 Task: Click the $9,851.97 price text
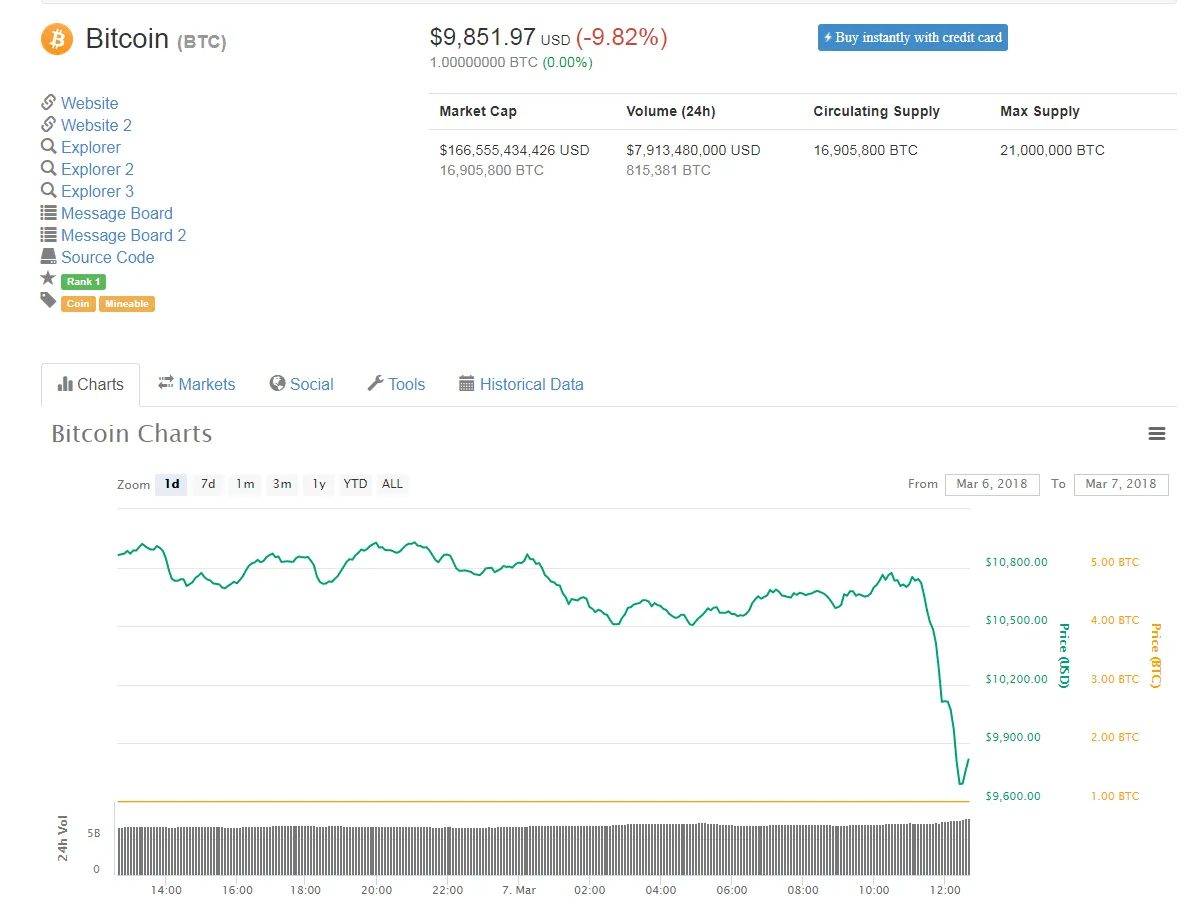coord(482,37)
